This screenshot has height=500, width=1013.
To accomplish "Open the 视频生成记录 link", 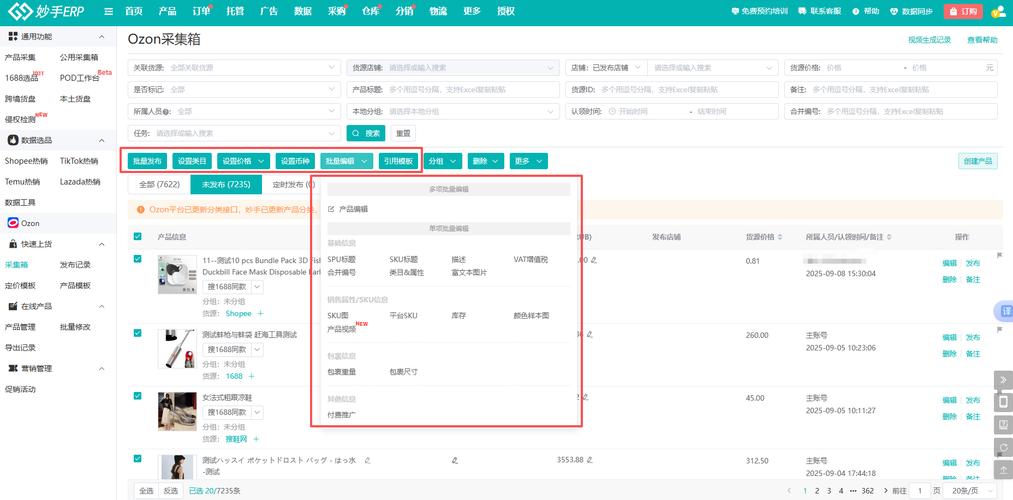I will [930, 40].
